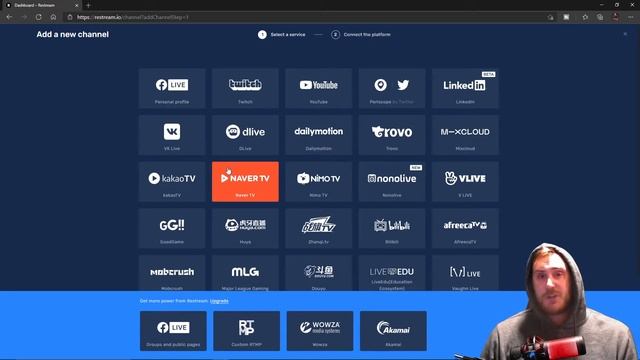Image resolution: width=640 pixels, height=360 pixels.
Task: Select the Custom RTMP tile
Action: pyautogui.click(x=247, y=331)
